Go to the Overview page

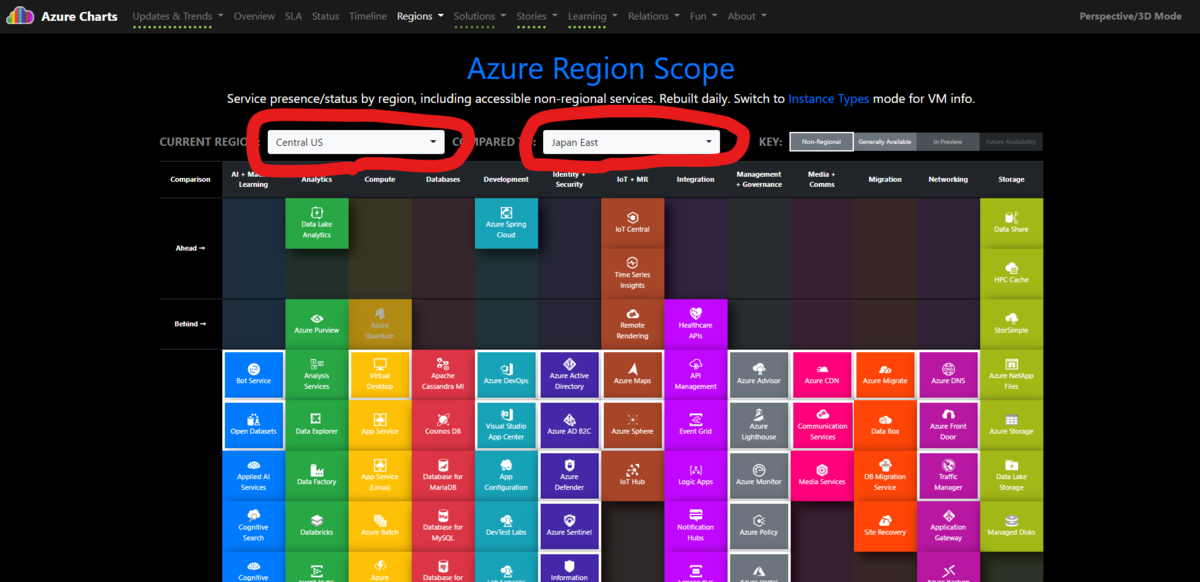tap(254, 16)
